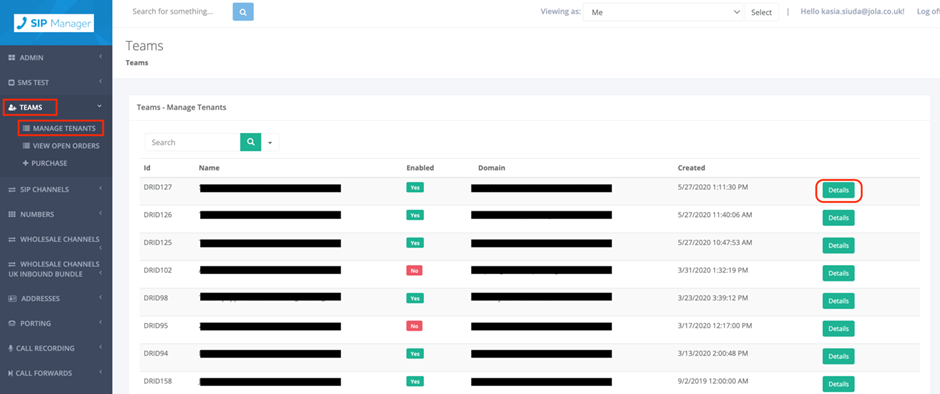Click the Wholesale Channels UK Inbound Bundle icon
The image size is (940, 394).
pos(11,264)
